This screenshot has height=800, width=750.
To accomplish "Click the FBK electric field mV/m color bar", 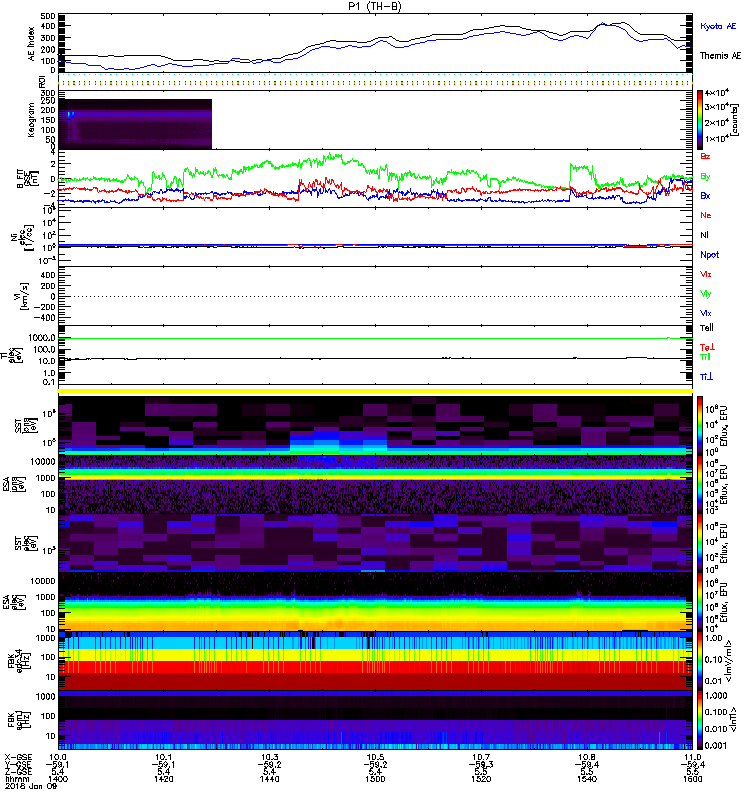I will (700, 660).
